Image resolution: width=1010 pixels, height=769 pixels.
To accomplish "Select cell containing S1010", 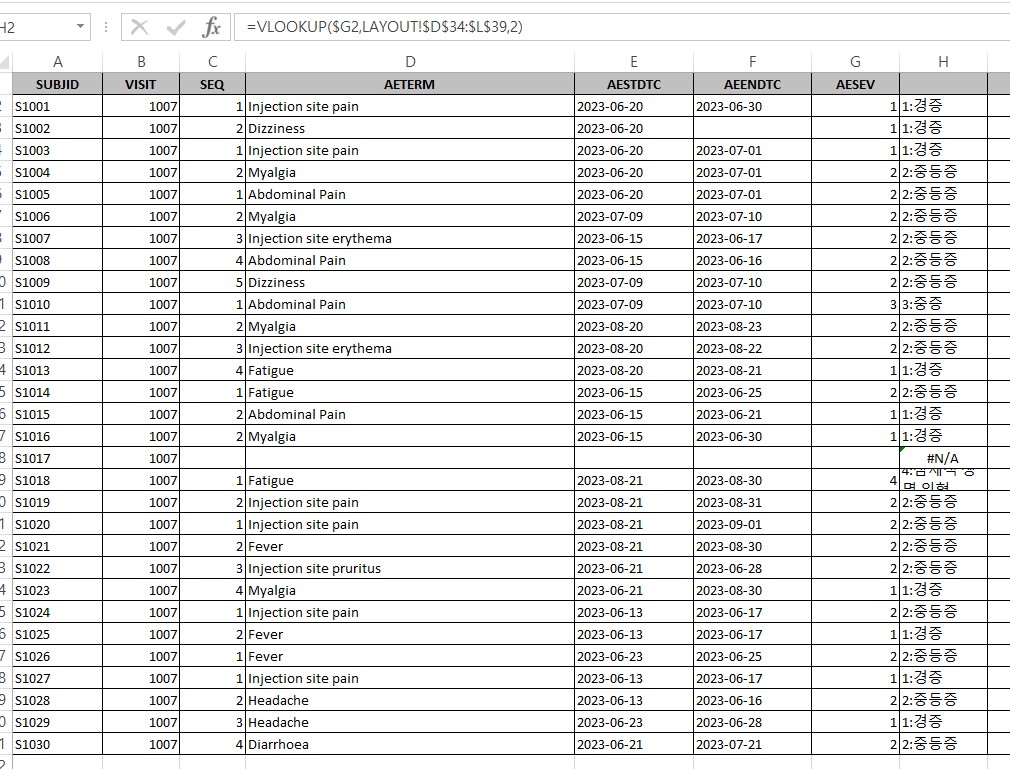I will [x=57, y=304].
